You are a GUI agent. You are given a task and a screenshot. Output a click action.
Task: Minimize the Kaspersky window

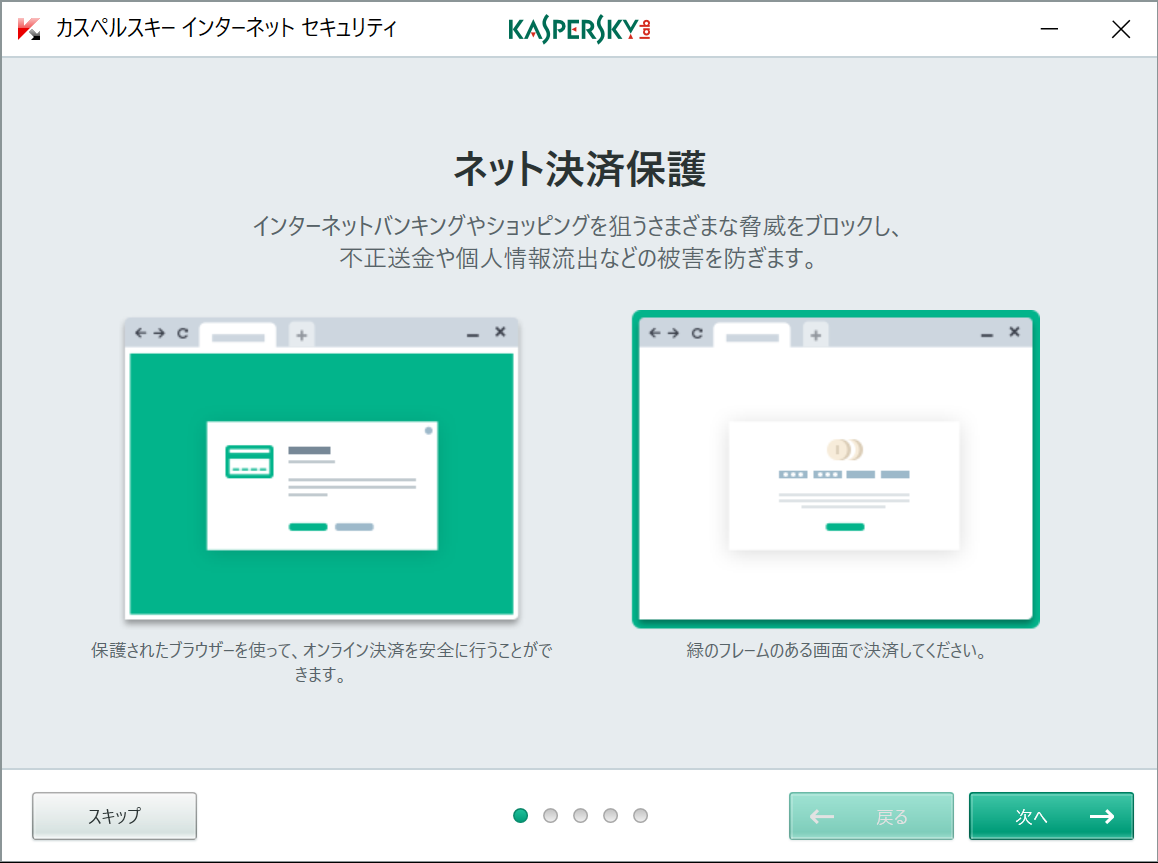[1049, 29]
